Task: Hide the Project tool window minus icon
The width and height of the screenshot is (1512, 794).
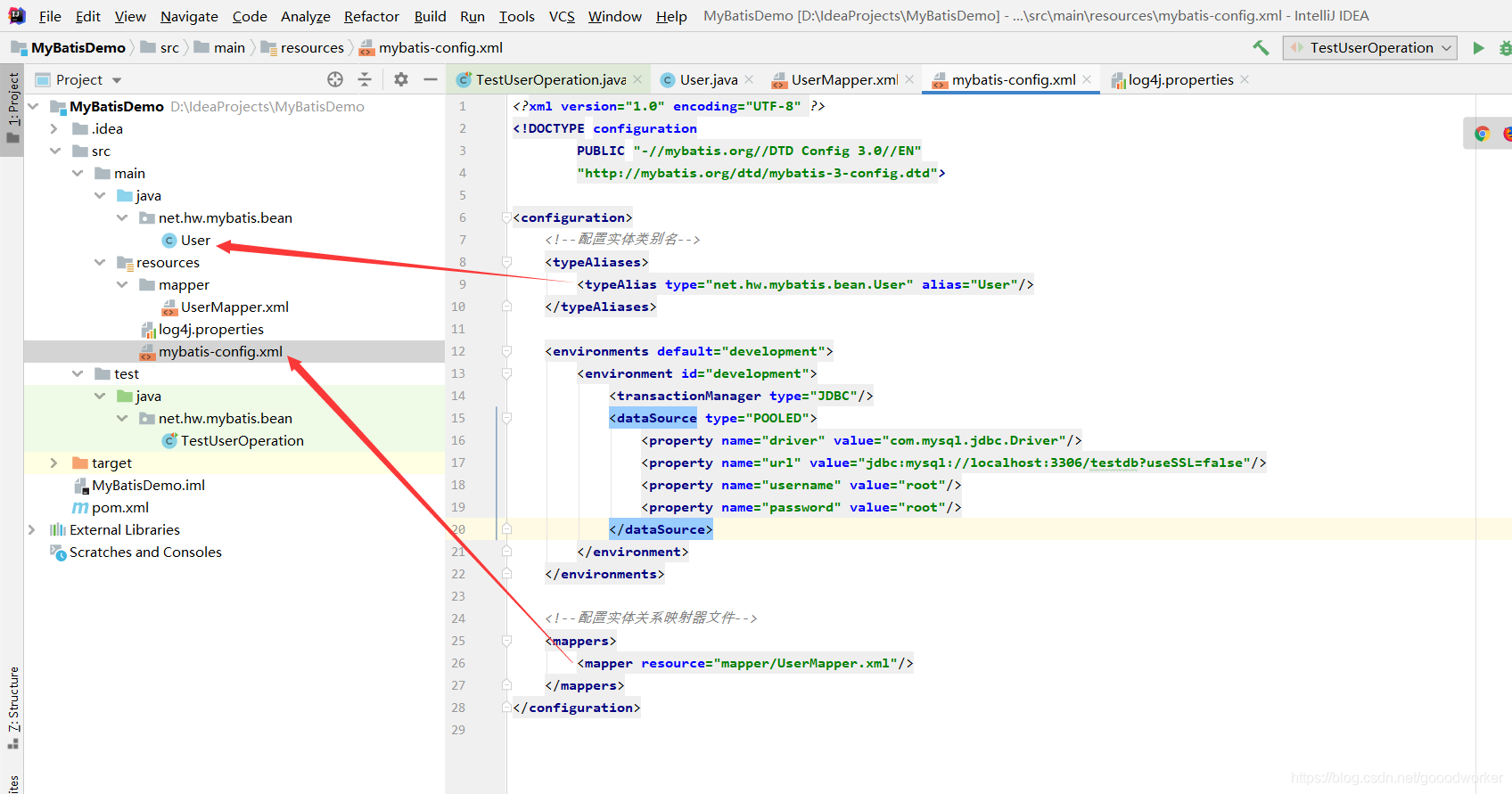Action: pyautogui.click(x=431, y=79)
